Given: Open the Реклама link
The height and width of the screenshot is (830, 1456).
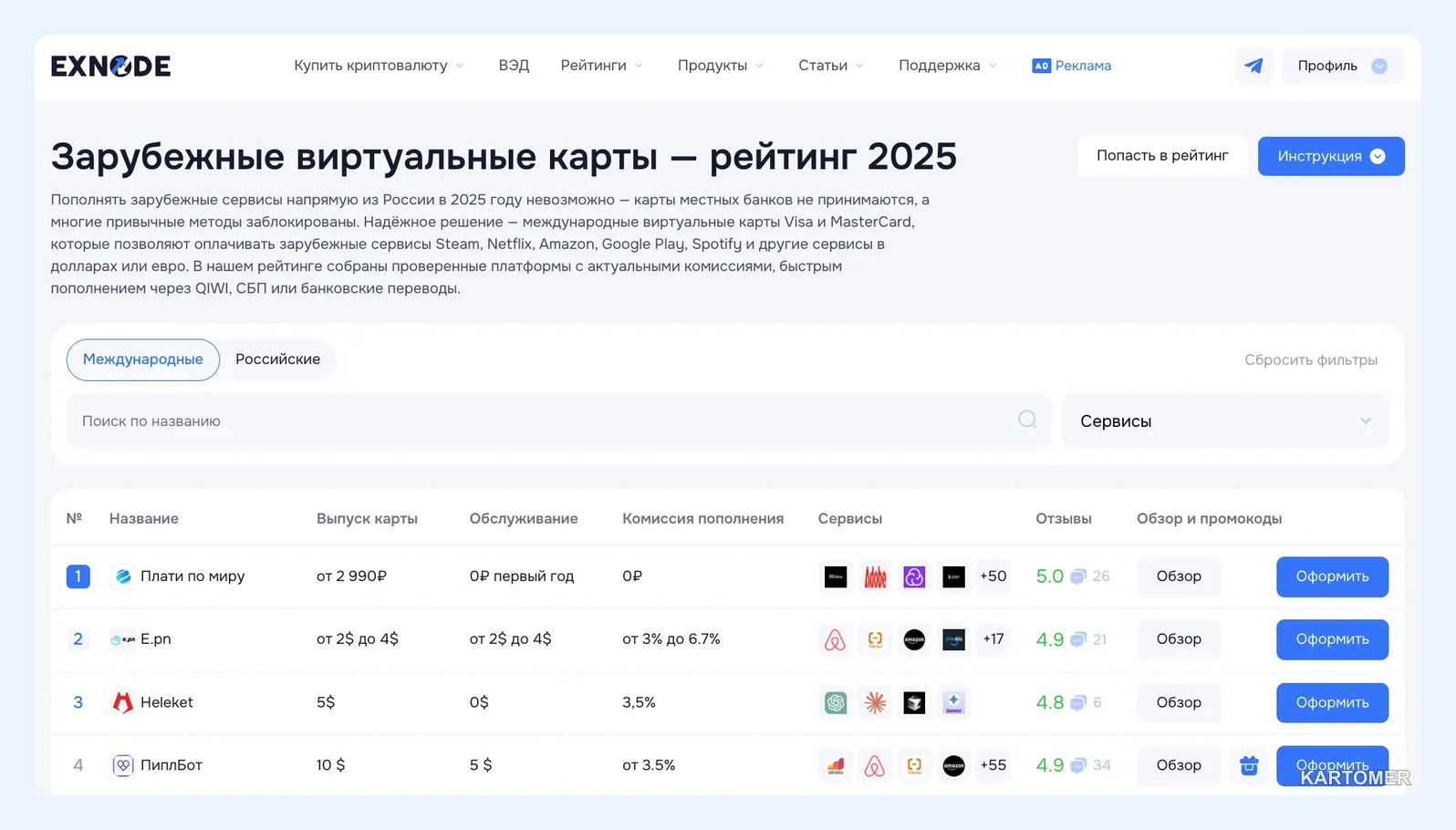Looking at the screenshot, I should click(x=1071, y=66).
